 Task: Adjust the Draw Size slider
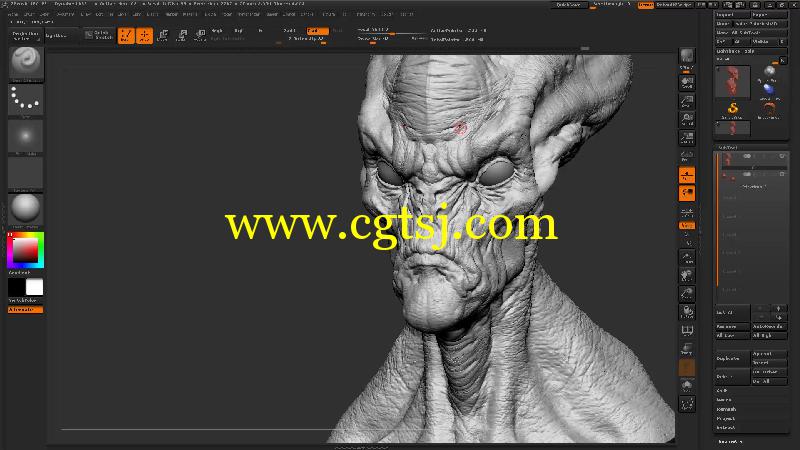(x=392, y=39)
